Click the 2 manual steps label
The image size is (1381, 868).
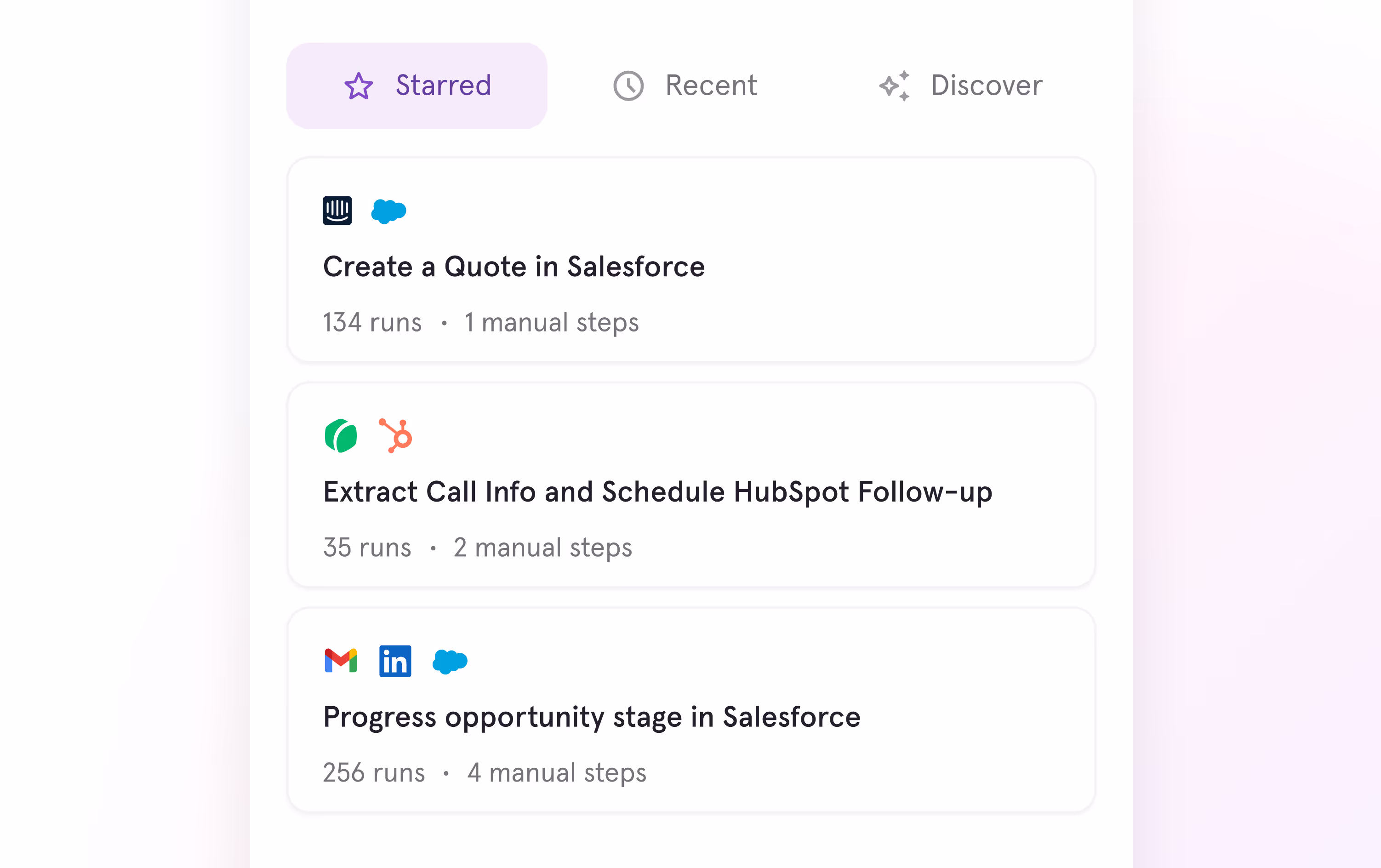pos(543,548)
